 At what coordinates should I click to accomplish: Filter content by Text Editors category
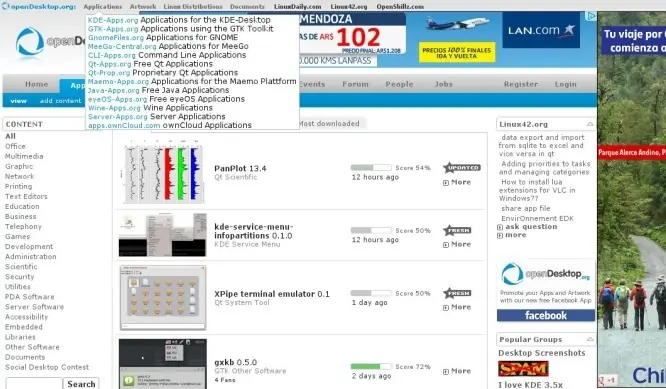point(26,197)
